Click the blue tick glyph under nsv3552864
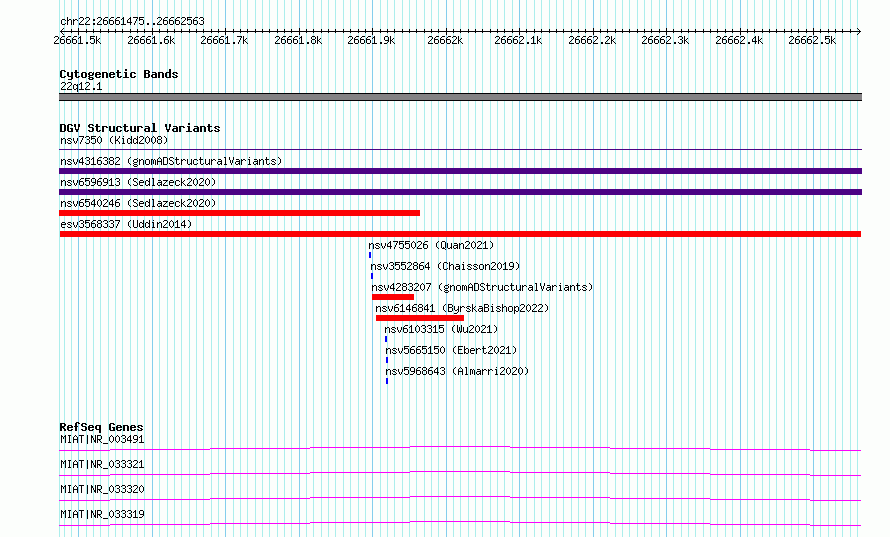 point(372,276)
